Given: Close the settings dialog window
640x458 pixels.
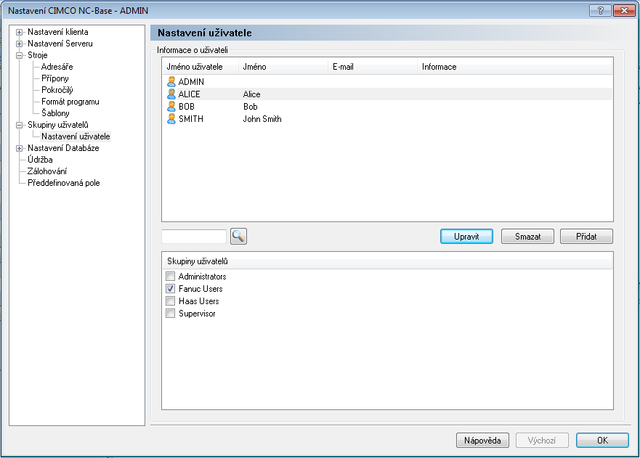Looking at the screenshot, I should 624,11.
